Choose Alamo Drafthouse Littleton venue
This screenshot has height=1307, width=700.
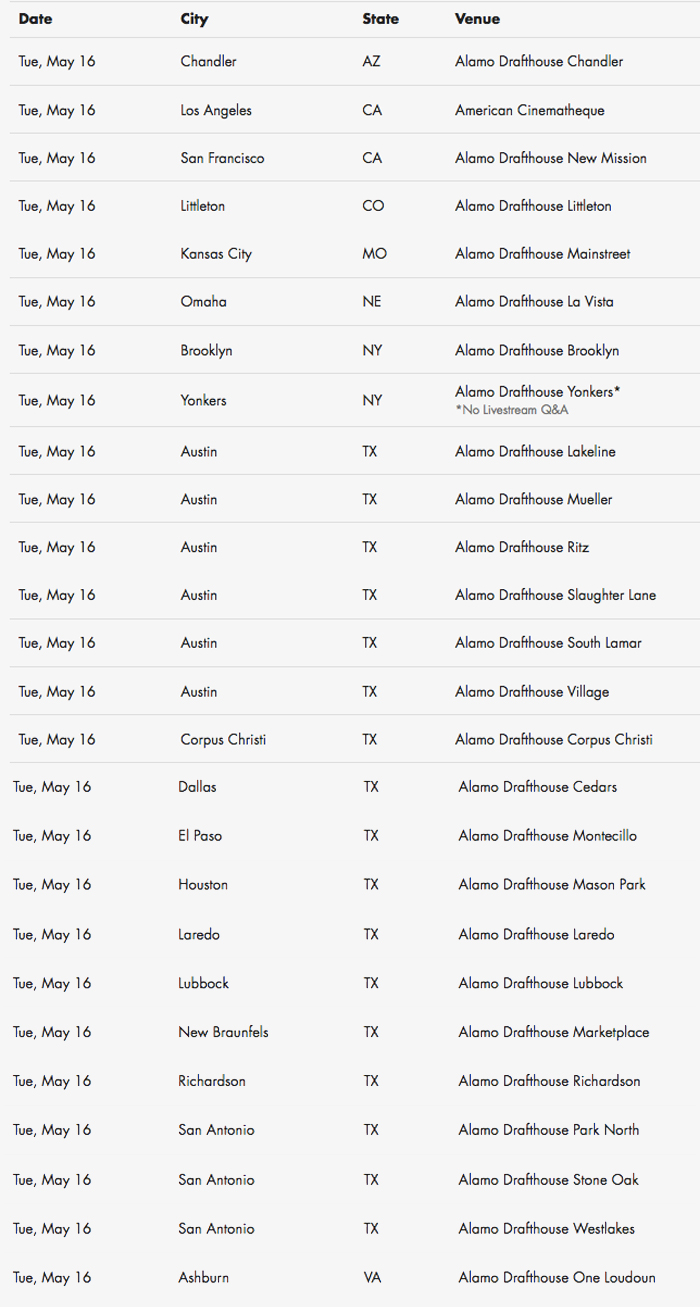[533, 206]
